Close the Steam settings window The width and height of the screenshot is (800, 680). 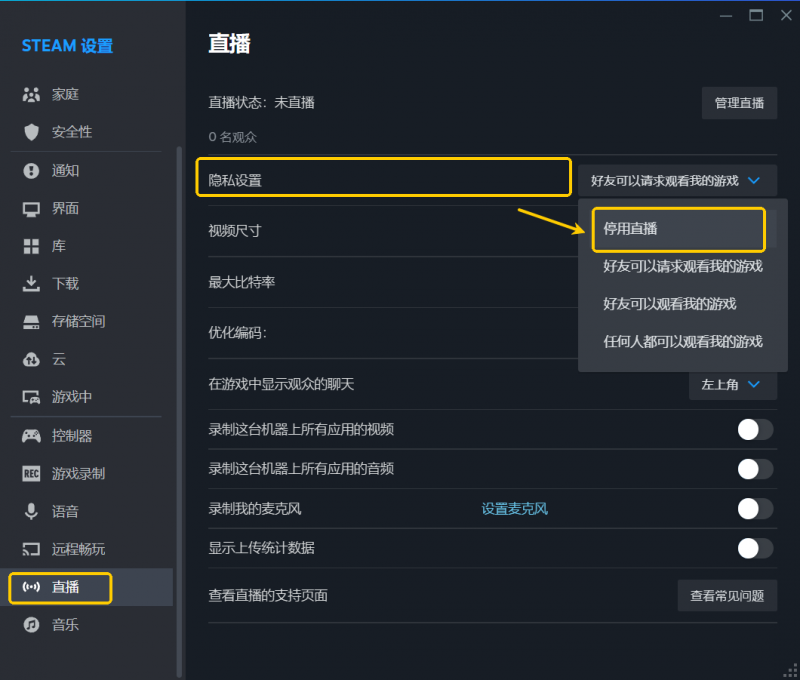pyautogui.click(x=786, y=16)
